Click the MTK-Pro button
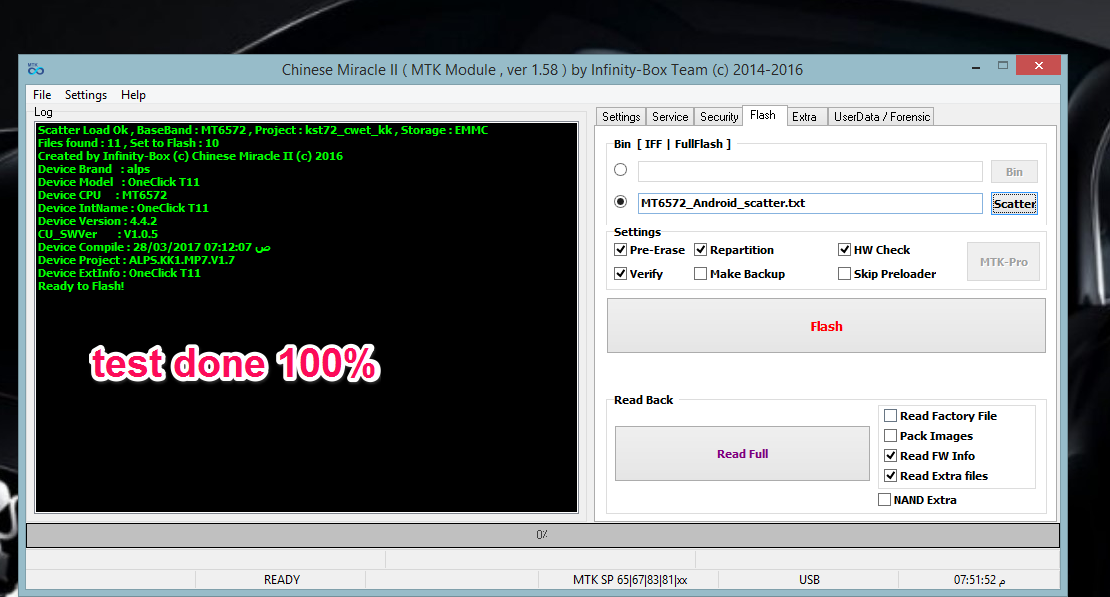The height and width of the screenshot is (597, 1110). click(1003, 262)
